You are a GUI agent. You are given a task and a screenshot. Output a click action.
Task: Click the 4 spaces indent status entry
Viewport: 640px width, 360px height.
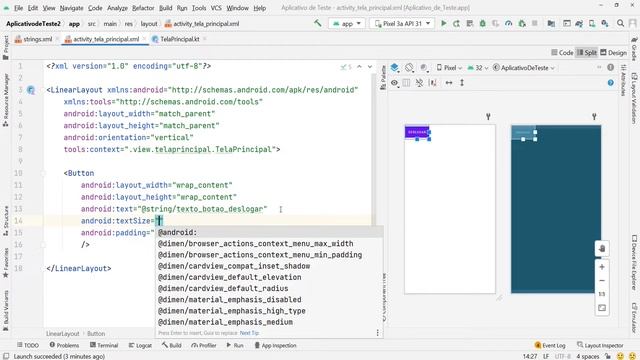(587, 356)
